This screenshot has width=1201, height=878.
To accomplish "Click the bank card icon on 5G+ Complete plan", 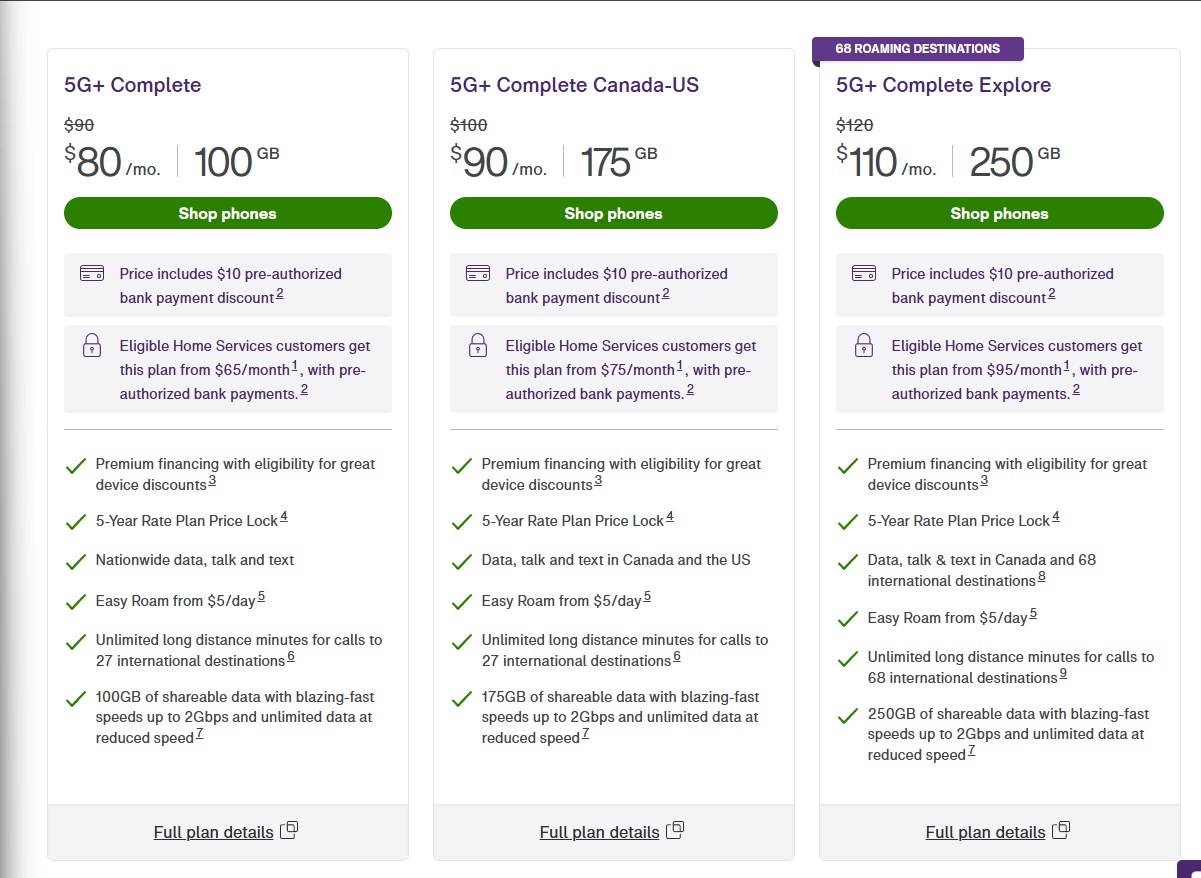I will (x=91, y=273).
